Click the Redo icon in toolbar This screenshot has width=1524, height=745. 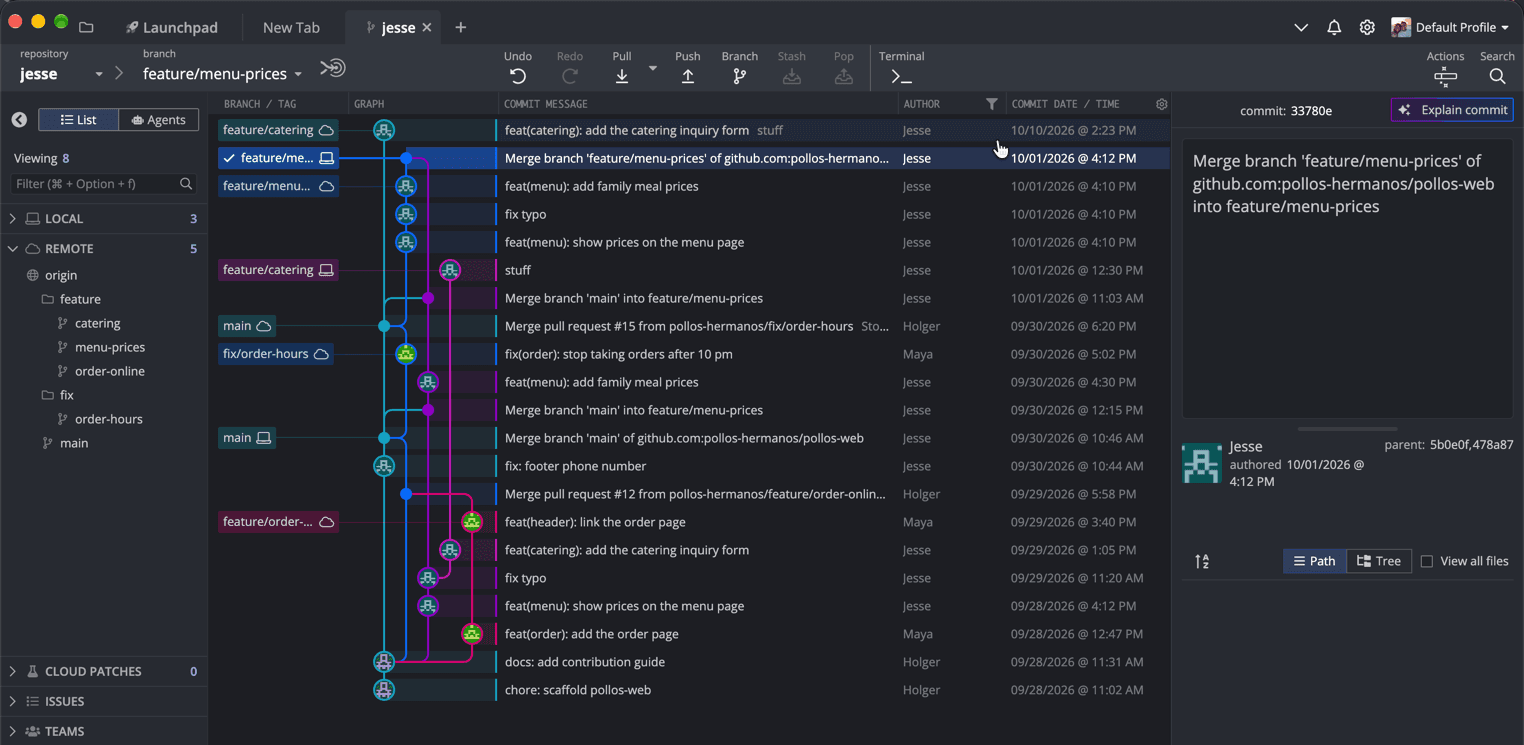570,76
